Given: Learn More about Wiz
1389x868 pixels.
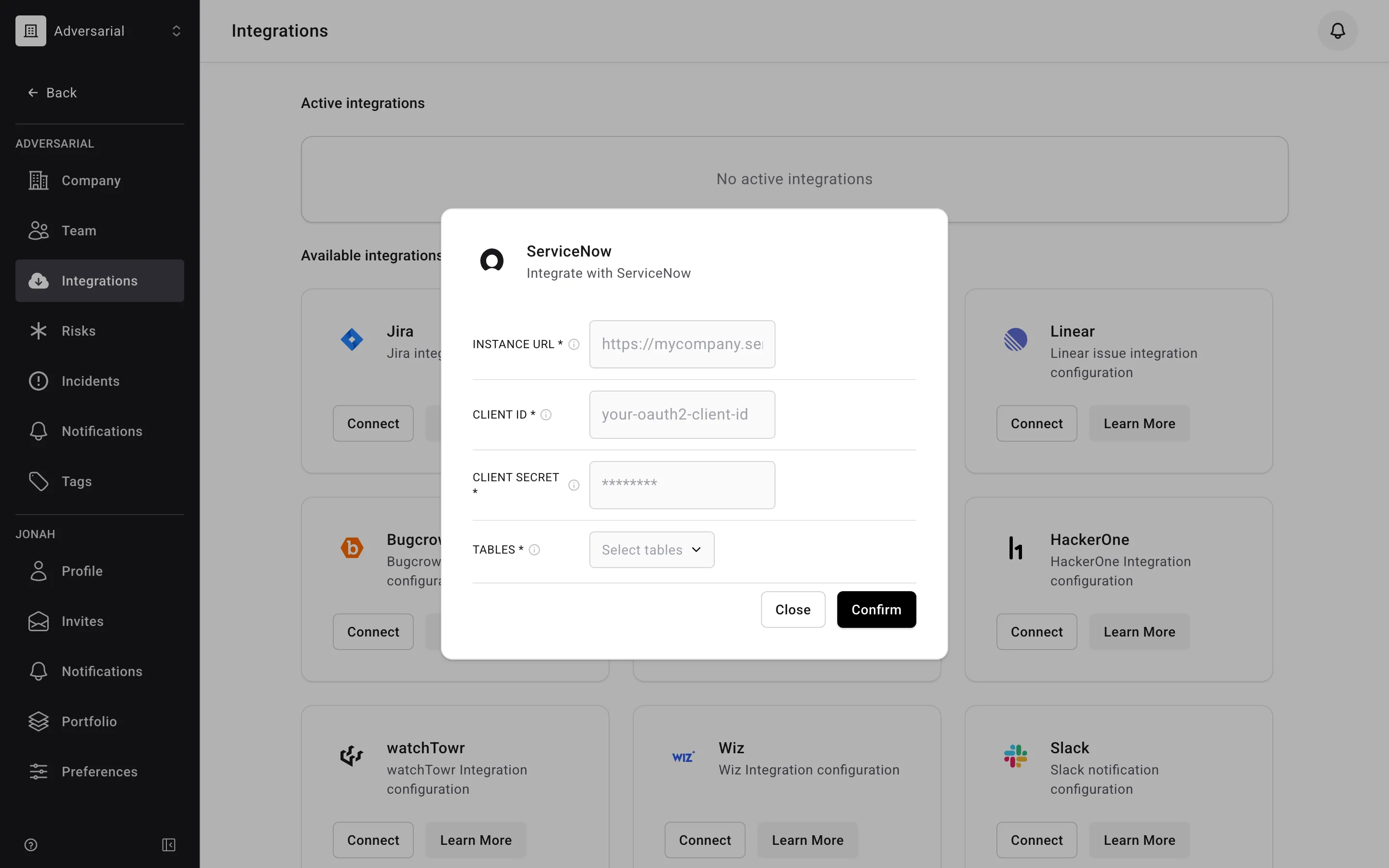Looking at the screenshot, I should coord(807,840).
